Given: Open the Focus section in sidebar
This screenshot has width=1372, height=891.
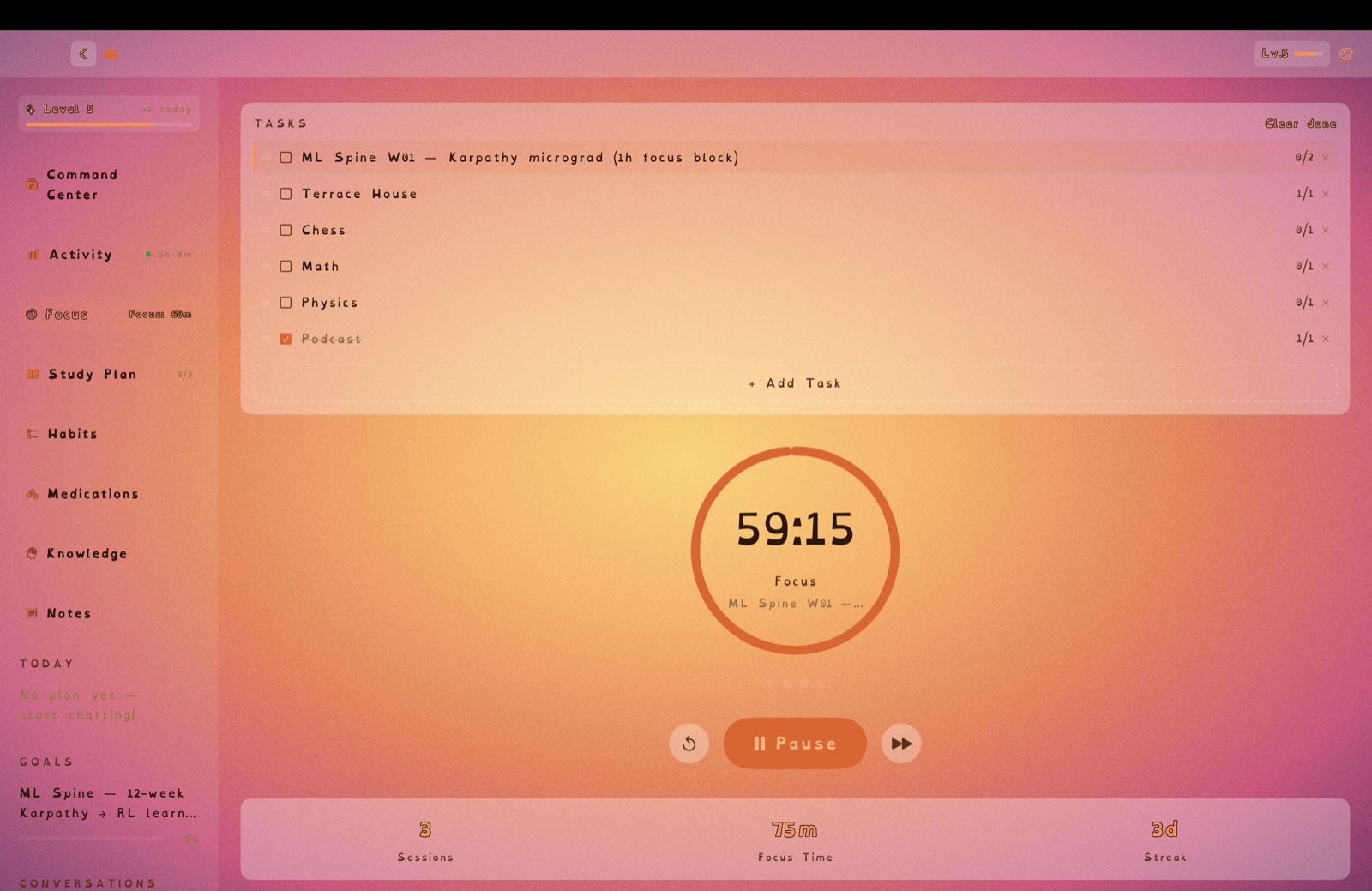Looking at the screenshot, I should [x=109, y=314].
